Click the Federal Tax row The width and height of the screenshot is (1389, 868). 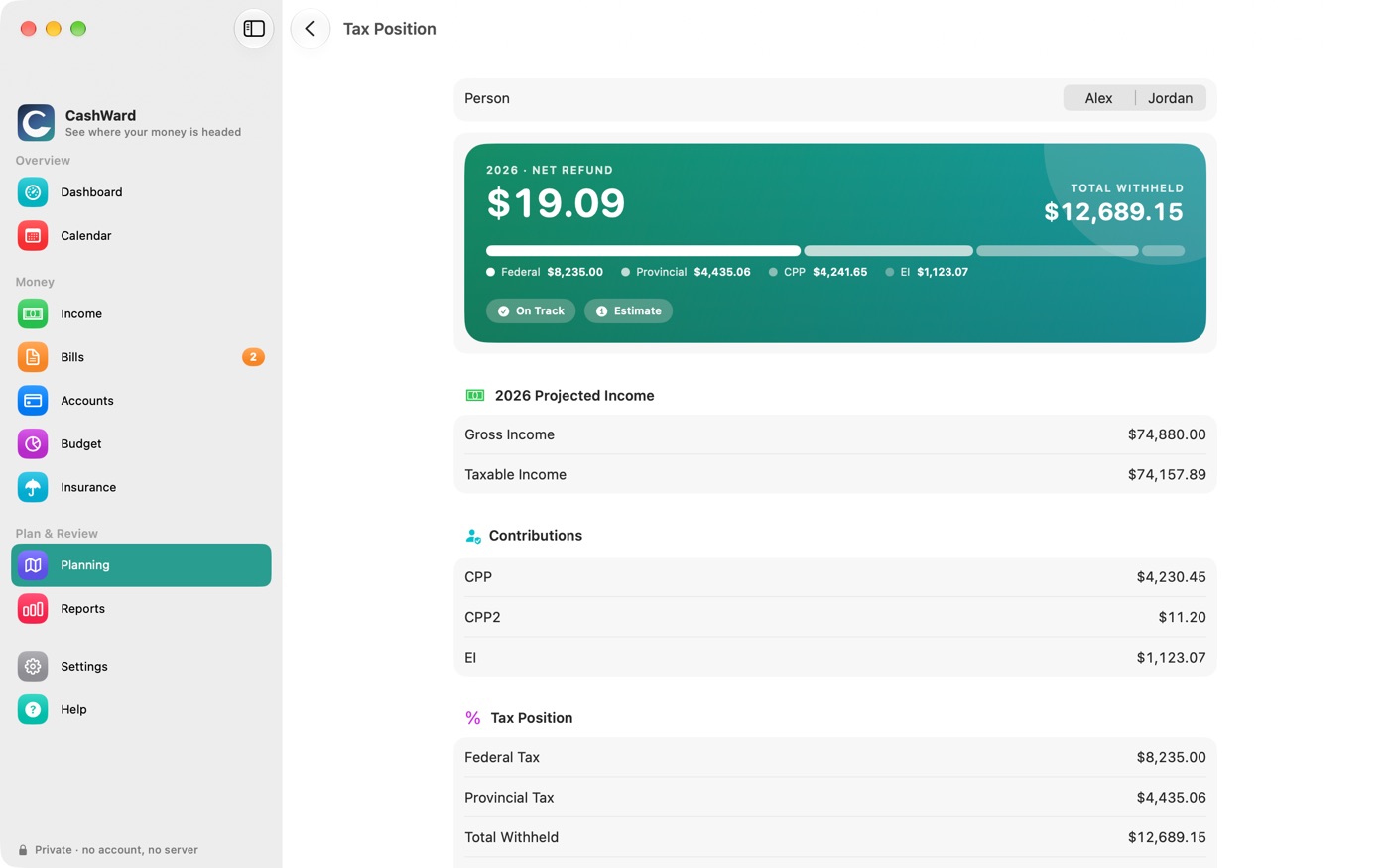click(x=835, y=758)
